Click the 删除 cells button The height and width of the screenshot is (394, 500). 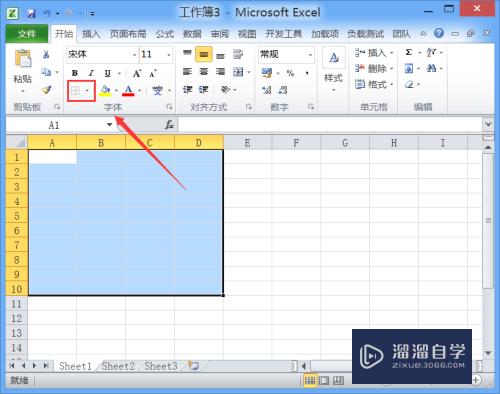pos(374,69)
